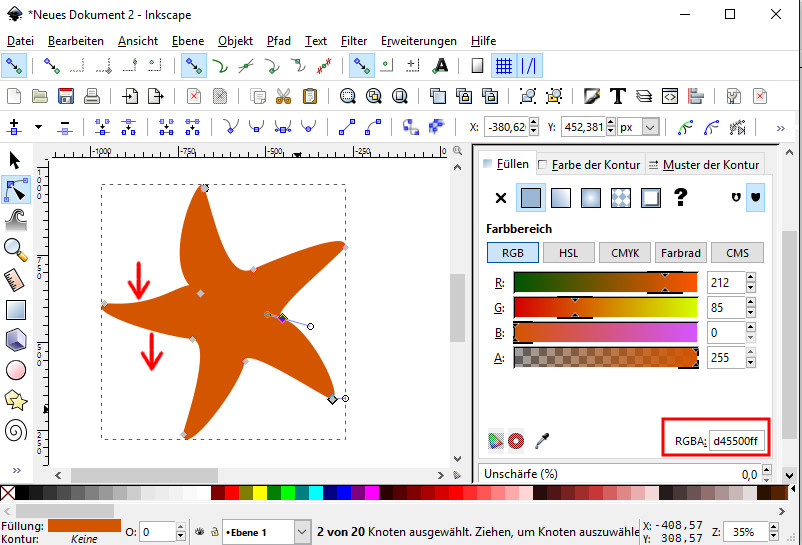The height and width of the screenshot is (545, 802).
Task: Open the Text tool 'T' dialog icon
Action: tap(617, 97)
